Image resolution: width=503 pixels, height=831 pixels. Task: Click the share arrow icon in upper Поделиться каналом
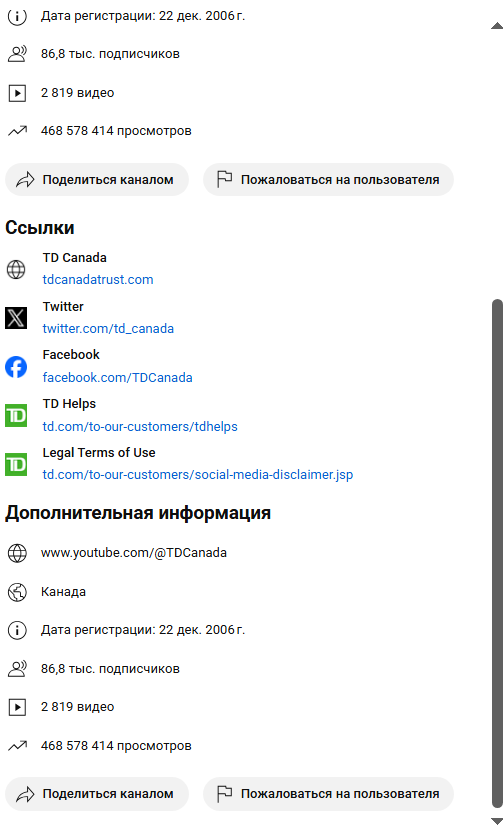[25, 180]
